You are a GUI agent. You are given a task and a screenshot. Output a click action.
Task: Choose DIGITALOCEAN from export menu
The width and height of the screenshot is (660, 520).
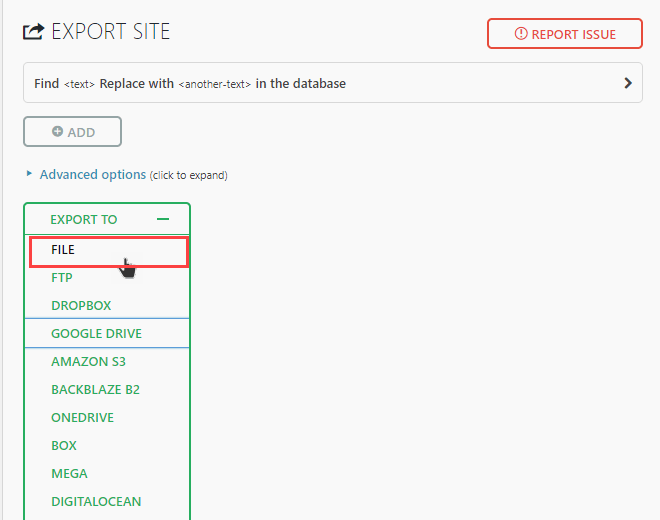(96, 502)
